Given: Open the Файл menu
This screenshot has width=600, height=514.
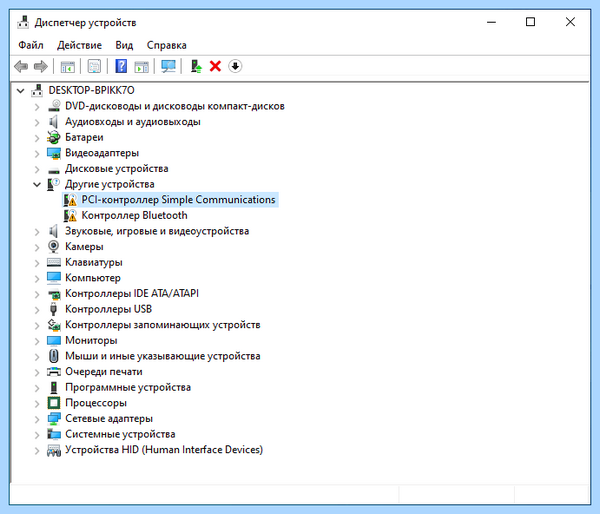Looking at the screenshot, I should tap(31, 45).
